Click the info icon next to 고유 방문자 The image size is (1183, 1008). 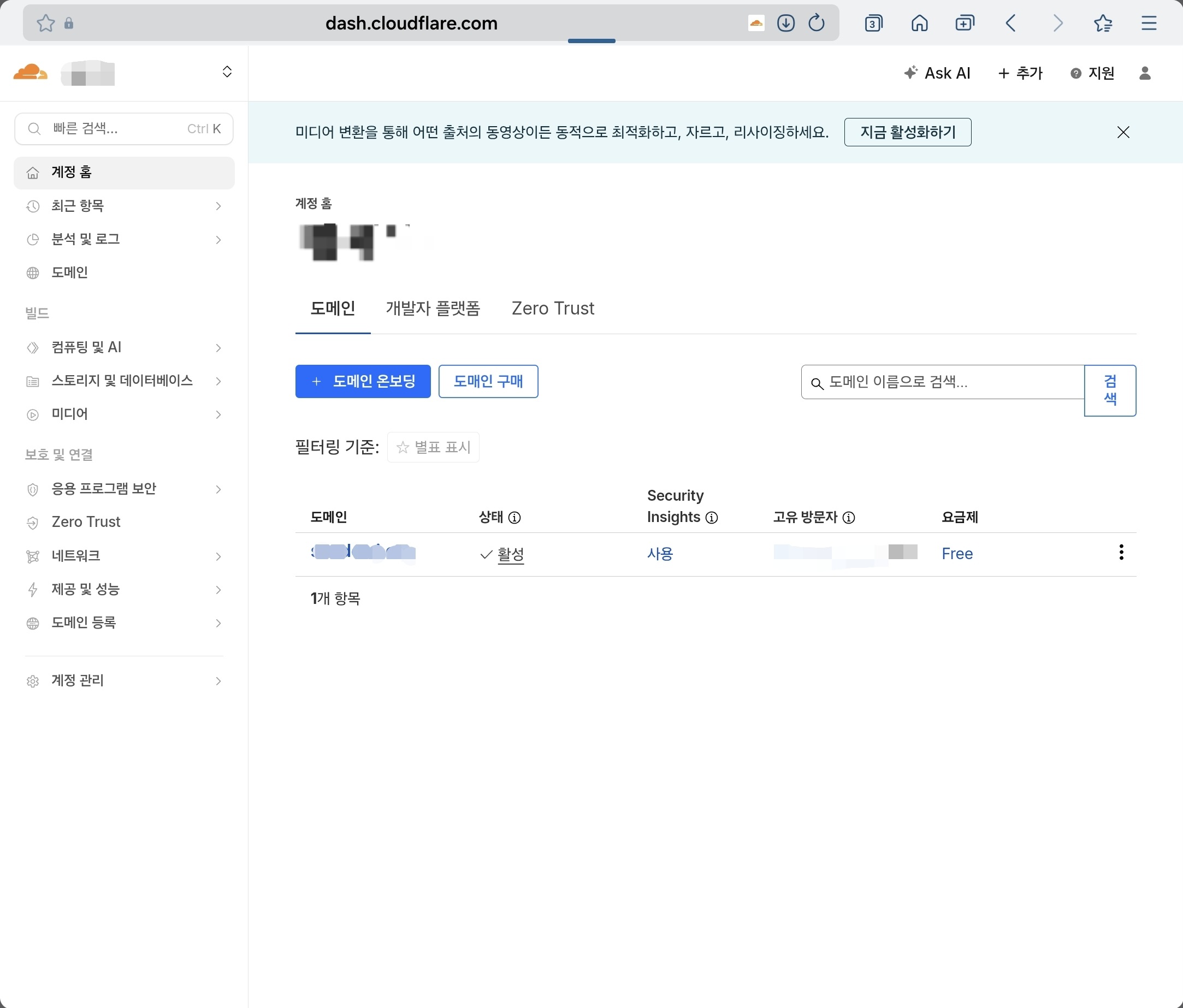click(849, 518)
